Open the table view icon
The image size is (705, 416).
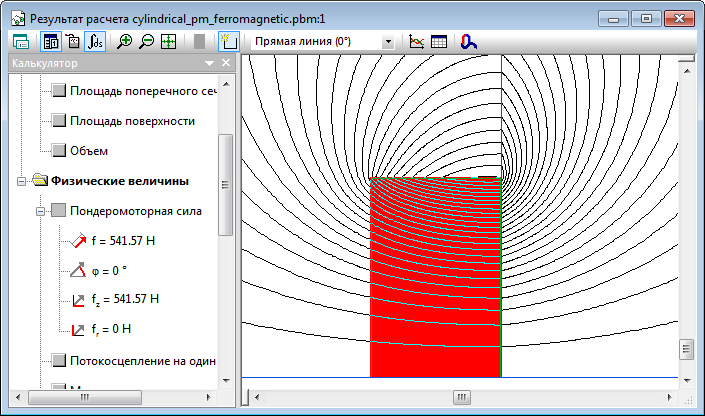click(438, 42)
